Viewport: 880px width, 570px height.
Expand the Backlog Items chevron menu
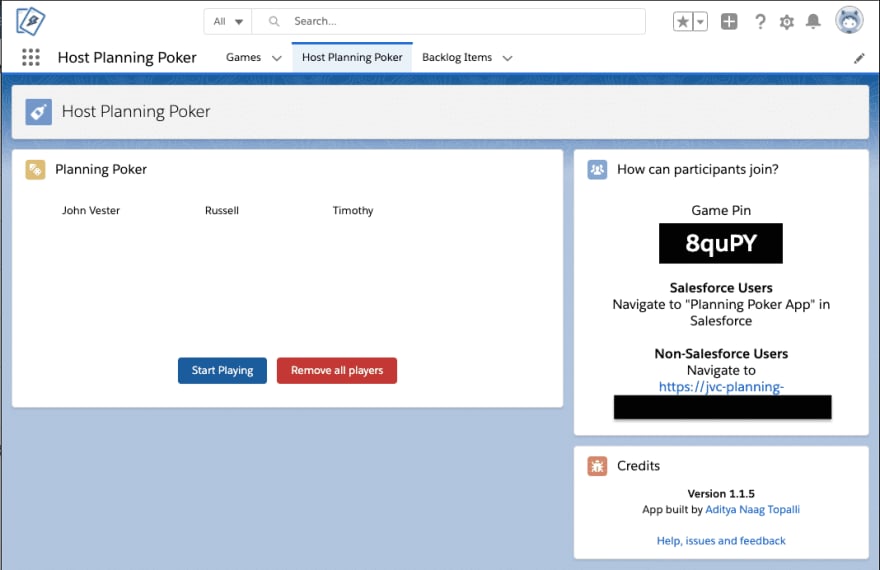tap(507, 58)
